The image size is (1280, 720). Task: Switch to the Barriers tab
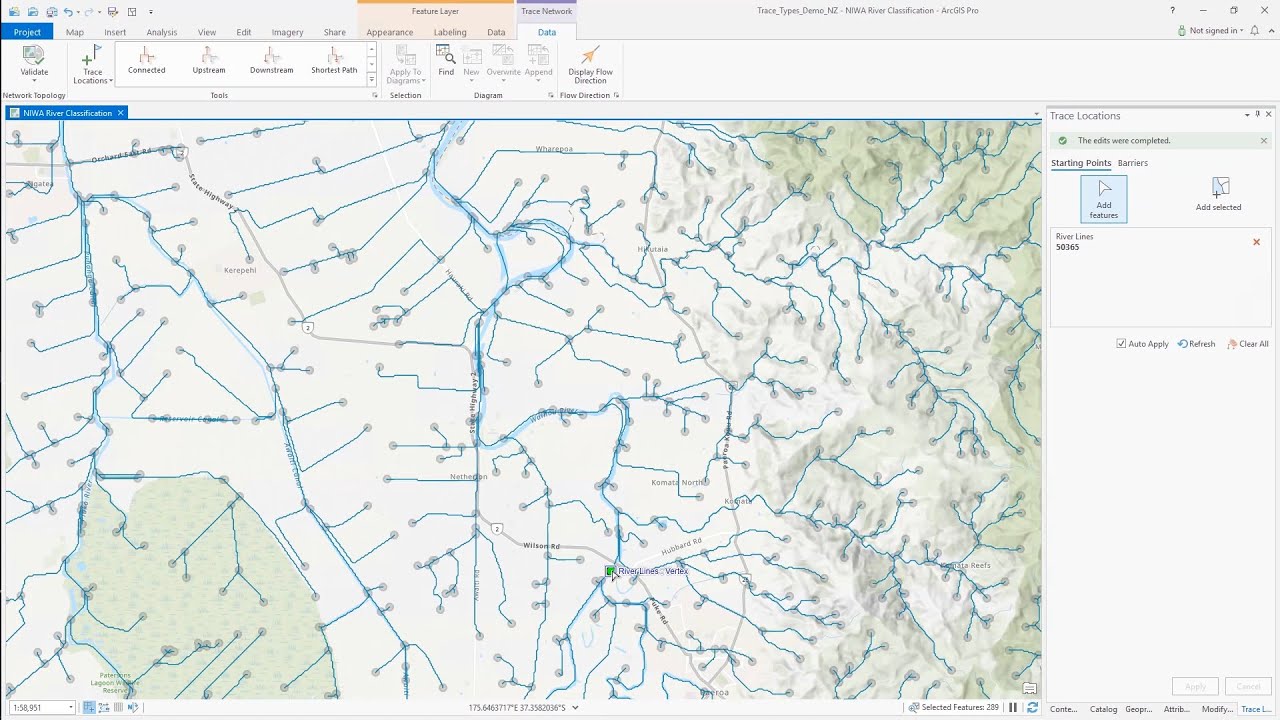click(x=1133, y=163)
